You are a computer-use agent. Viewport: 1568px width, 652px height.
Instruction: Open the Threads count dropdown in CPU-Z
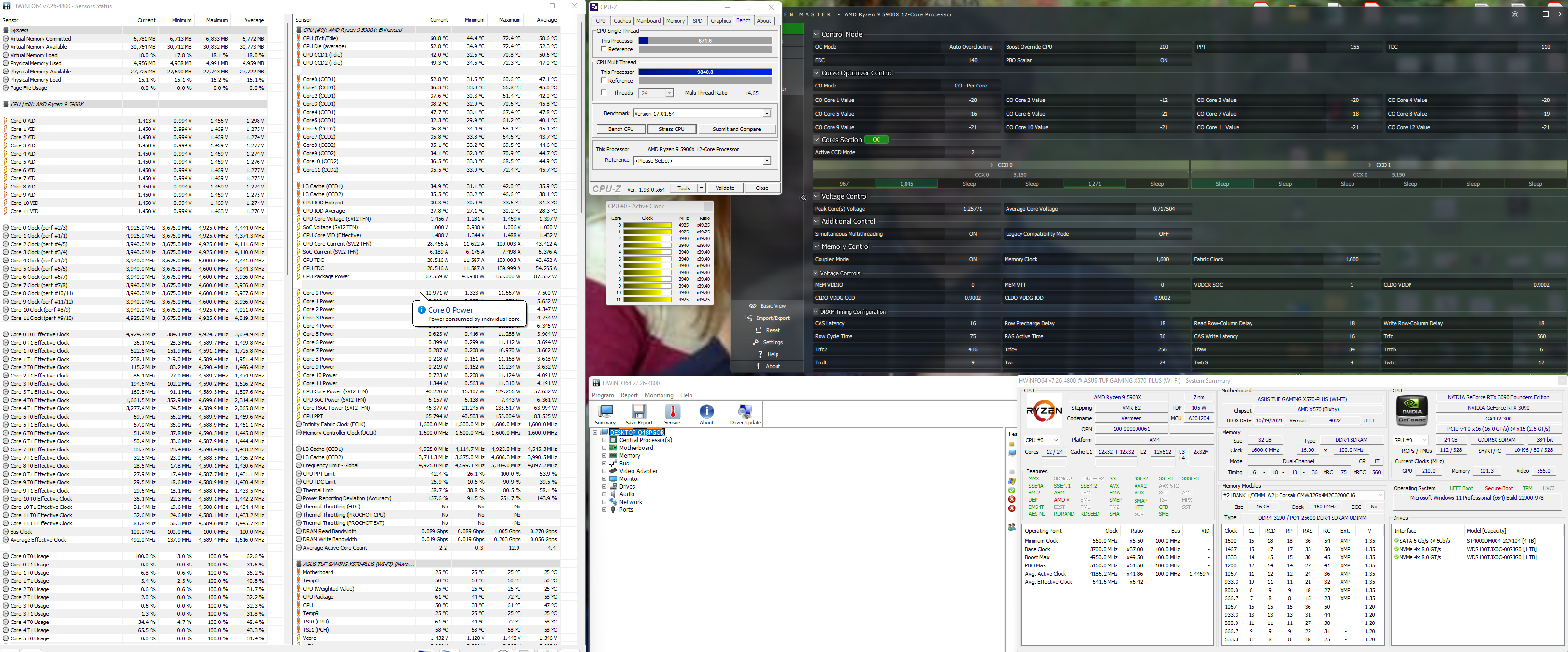click(669, 93)
